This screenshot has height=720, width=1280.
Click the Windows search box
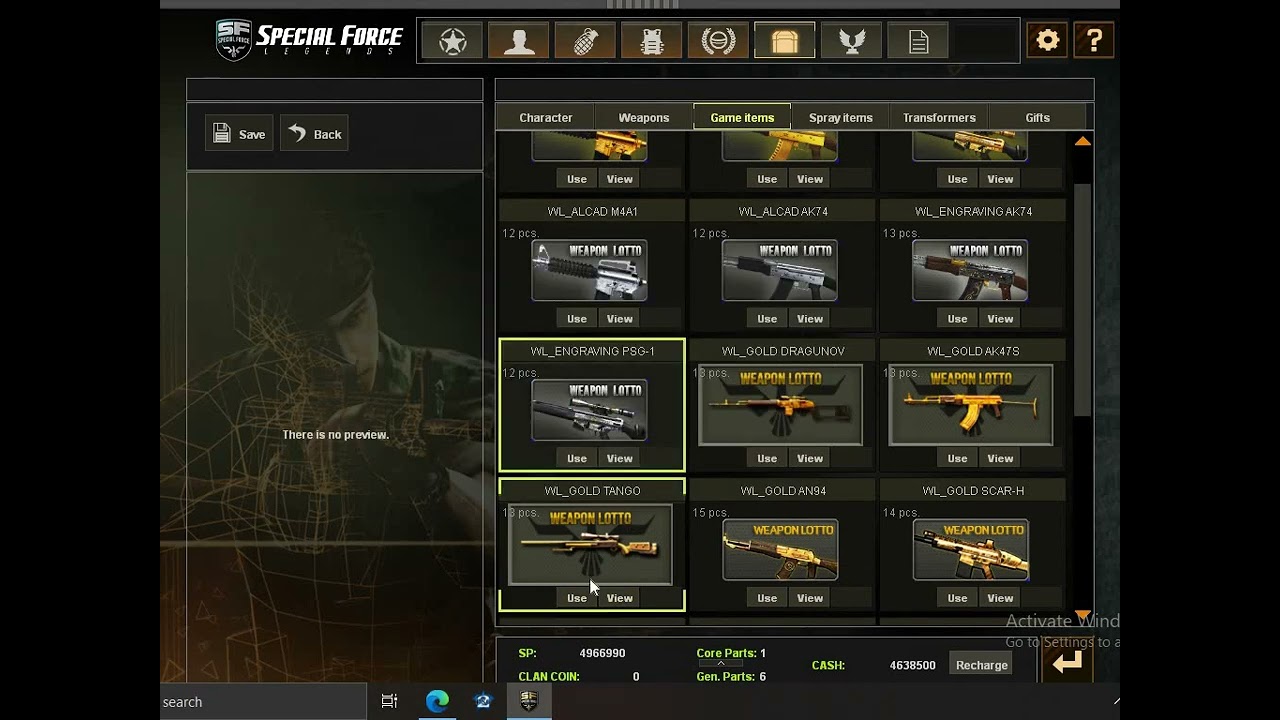point(263,701)
